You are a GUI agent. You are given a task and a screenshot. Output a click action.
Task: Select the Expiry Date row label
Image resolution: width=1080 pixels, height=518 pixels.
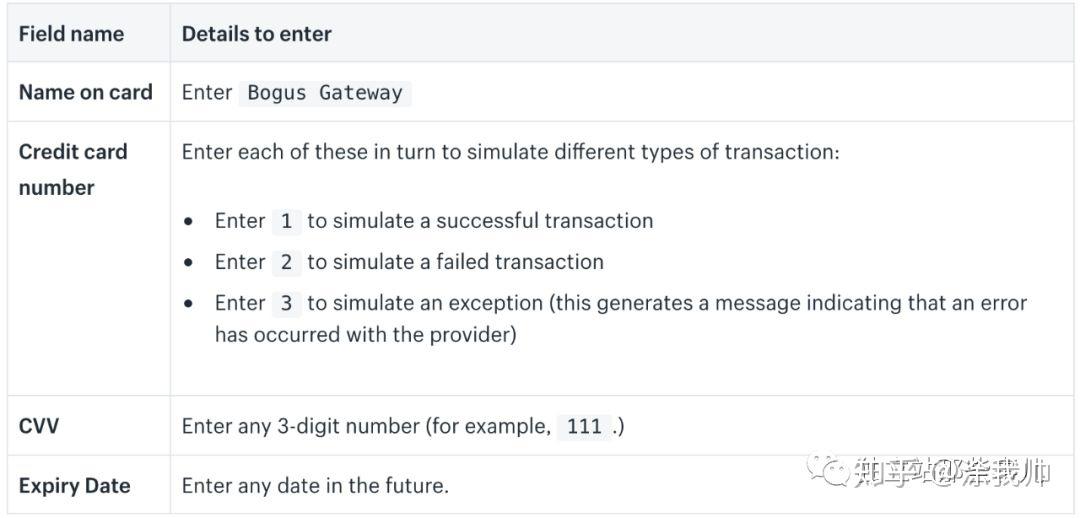(x=74, y=486)
